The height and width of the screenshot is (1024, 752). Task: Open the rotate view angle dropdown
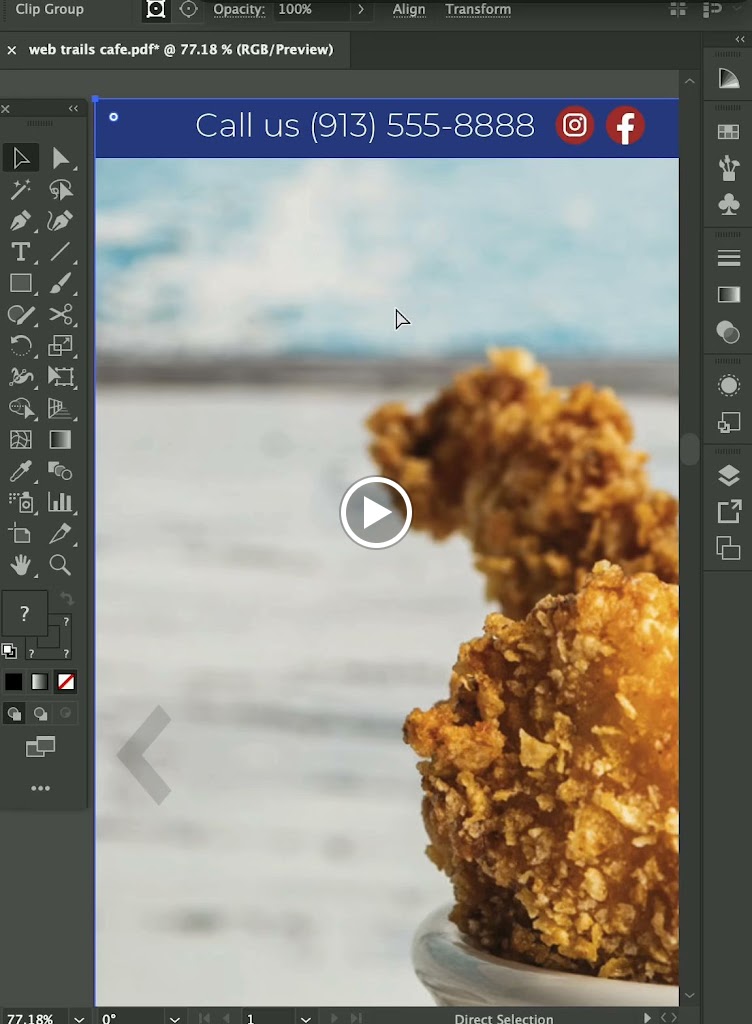(x=174, y=1017)
